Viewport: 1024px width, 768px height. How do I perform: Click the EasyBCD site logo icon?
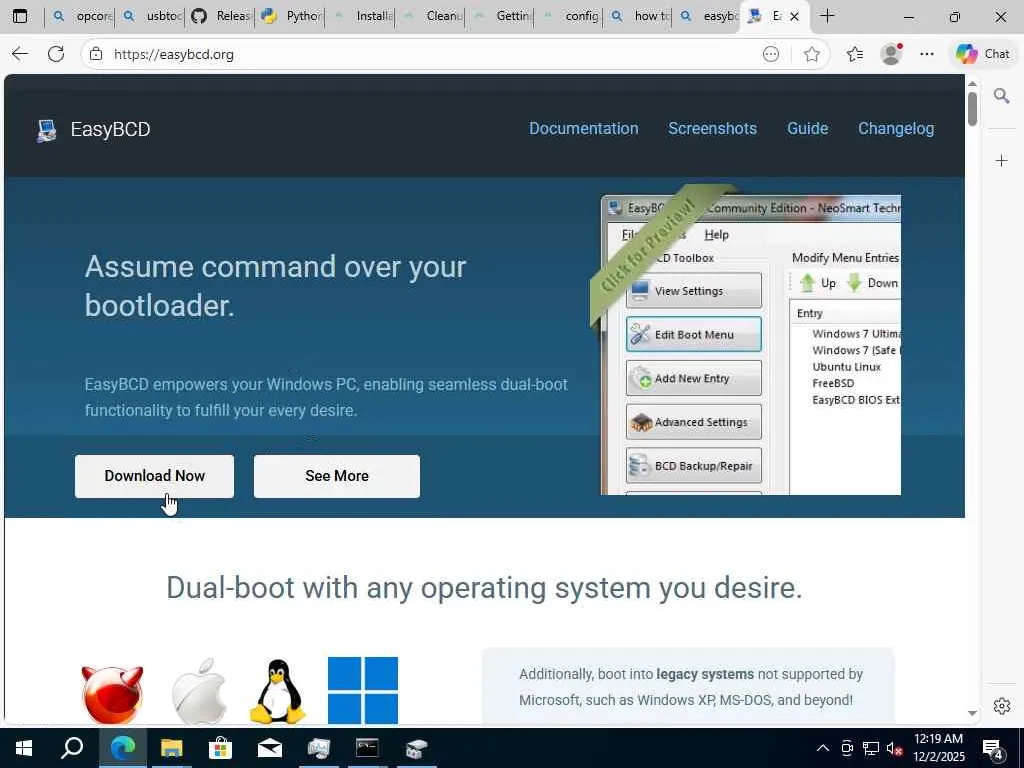[x=46, y=129]
